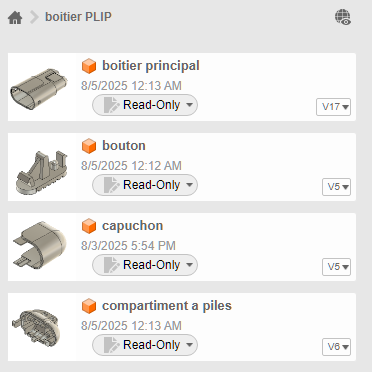Select the capuchon model thumbnail
The width and height of the screenshot is (372, 372).
[40, 245]
